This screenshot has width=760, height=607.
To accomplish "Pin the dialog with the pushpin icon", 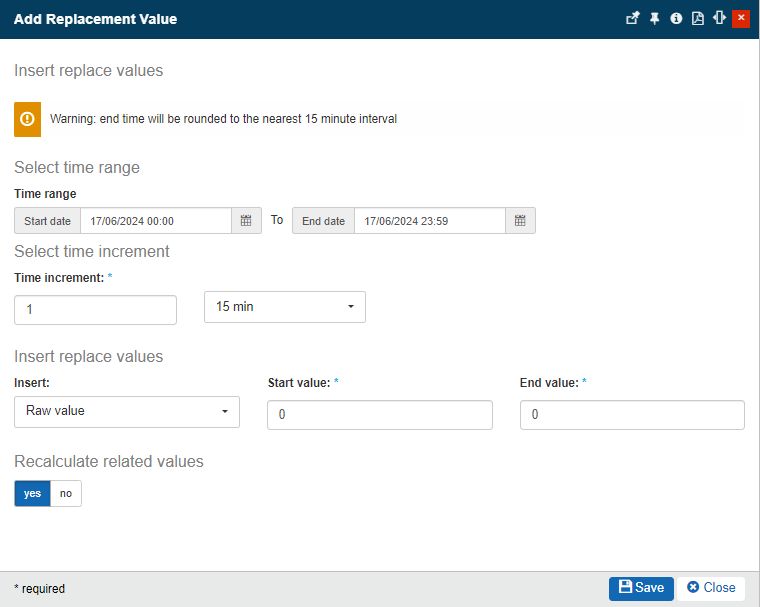I will click(655, 19).
